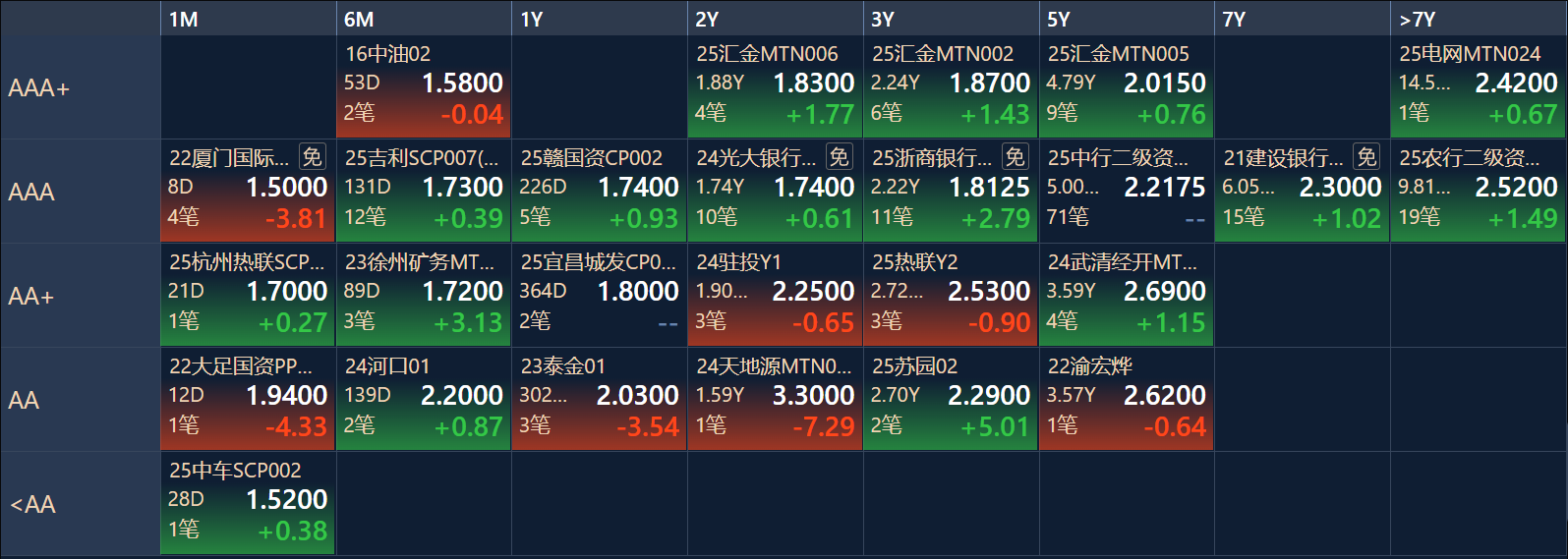Open bond 25汇金MTN006 cell
This screenshot has width=1568, height=559.
click(775, 87)
